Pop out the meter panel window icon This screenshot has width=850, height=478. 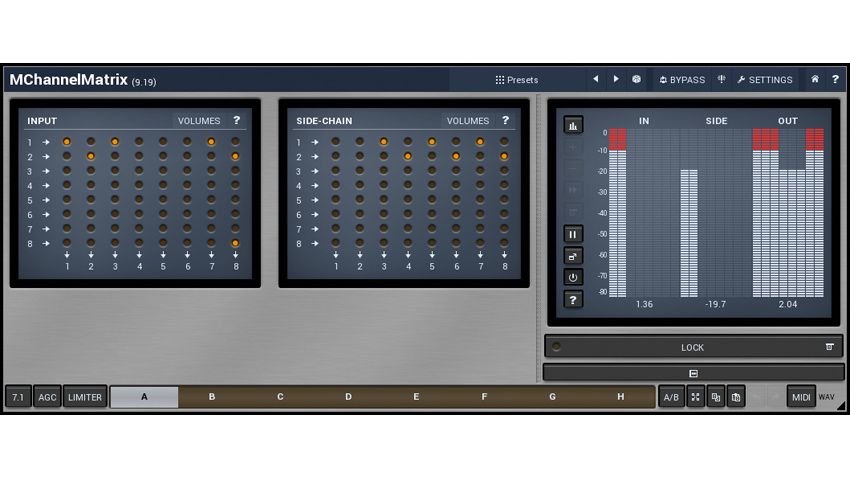coord(573,256)
